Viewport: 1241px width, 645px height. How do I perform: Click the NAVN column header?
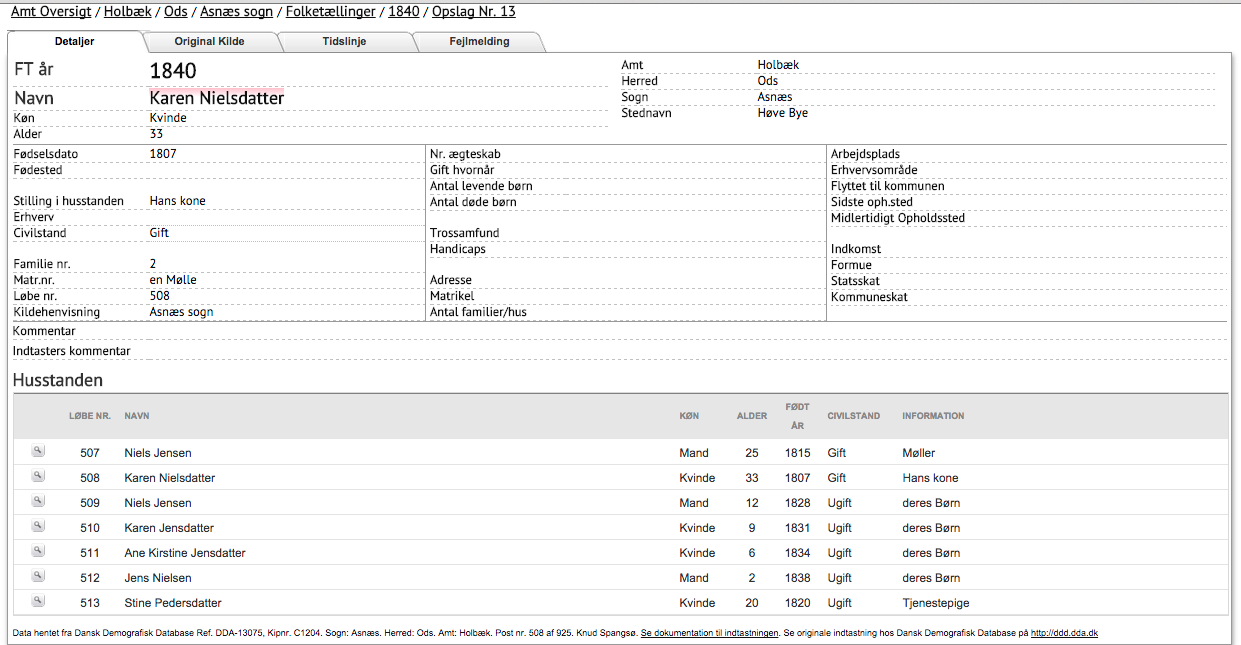pos(137,416)
